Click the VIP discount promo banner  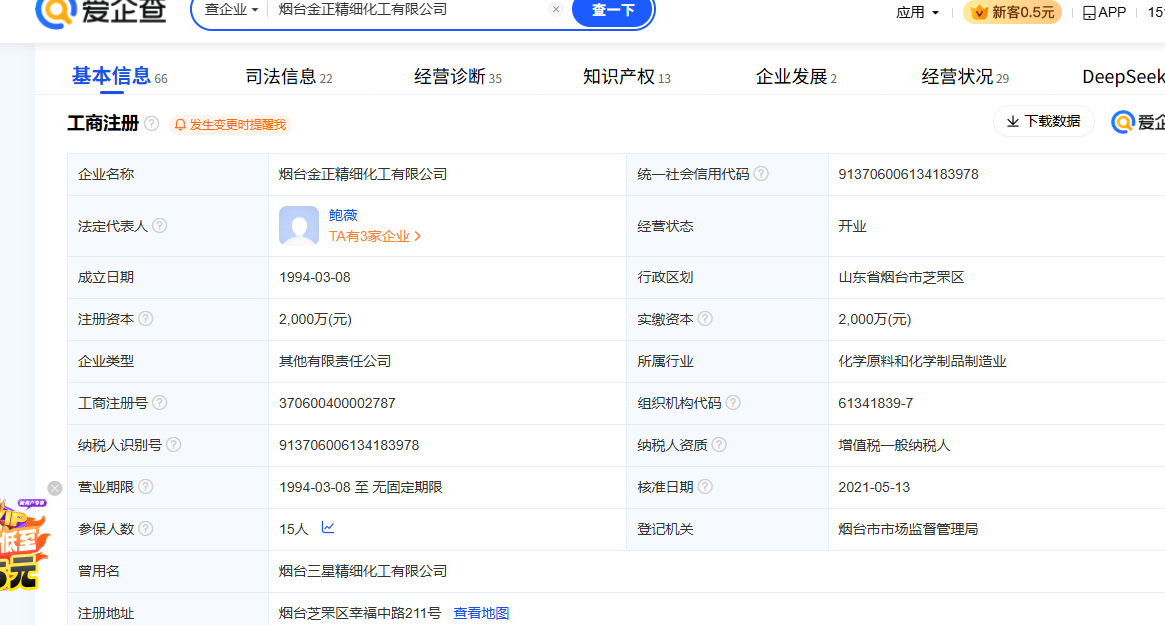[24, 546]
